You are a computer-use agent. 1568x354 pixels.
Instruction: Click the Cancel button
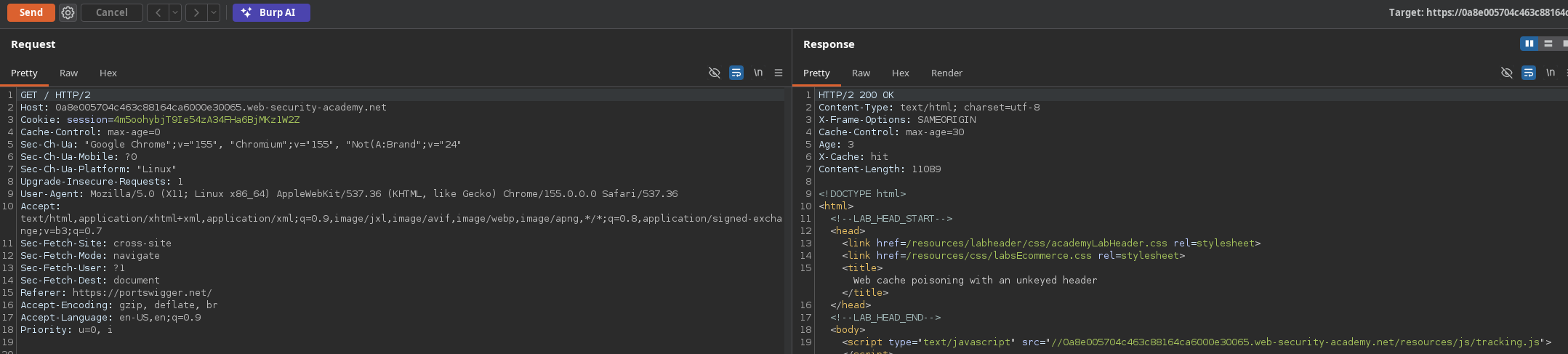tap(112, 12)
